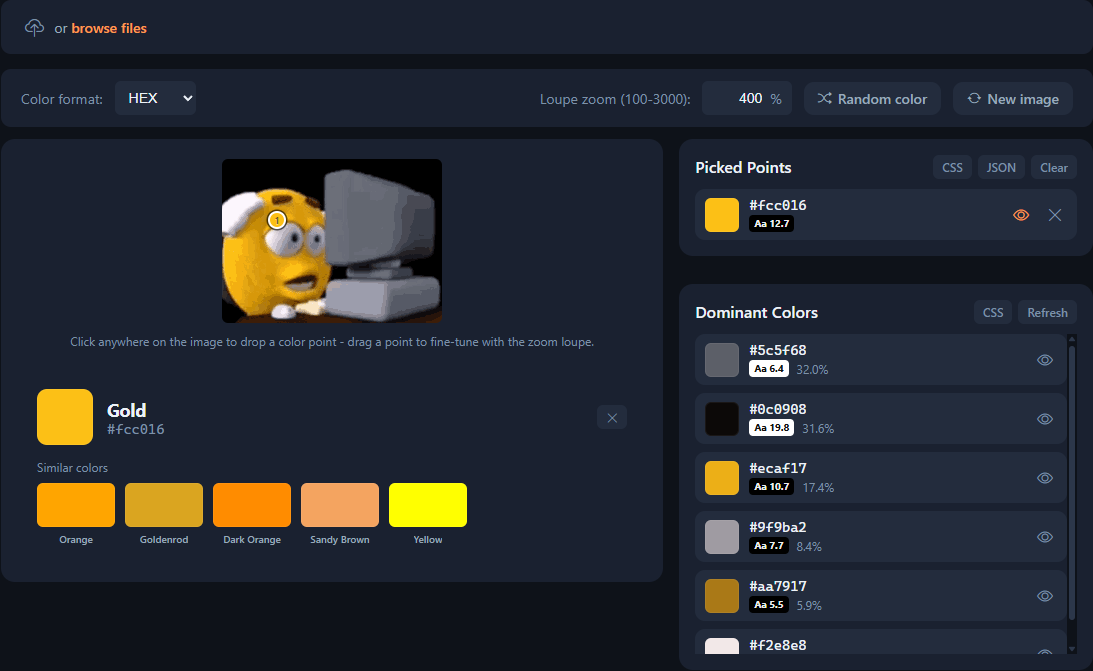Click the Loupe zoom value field
The image size is (1093, 671).
747,98
